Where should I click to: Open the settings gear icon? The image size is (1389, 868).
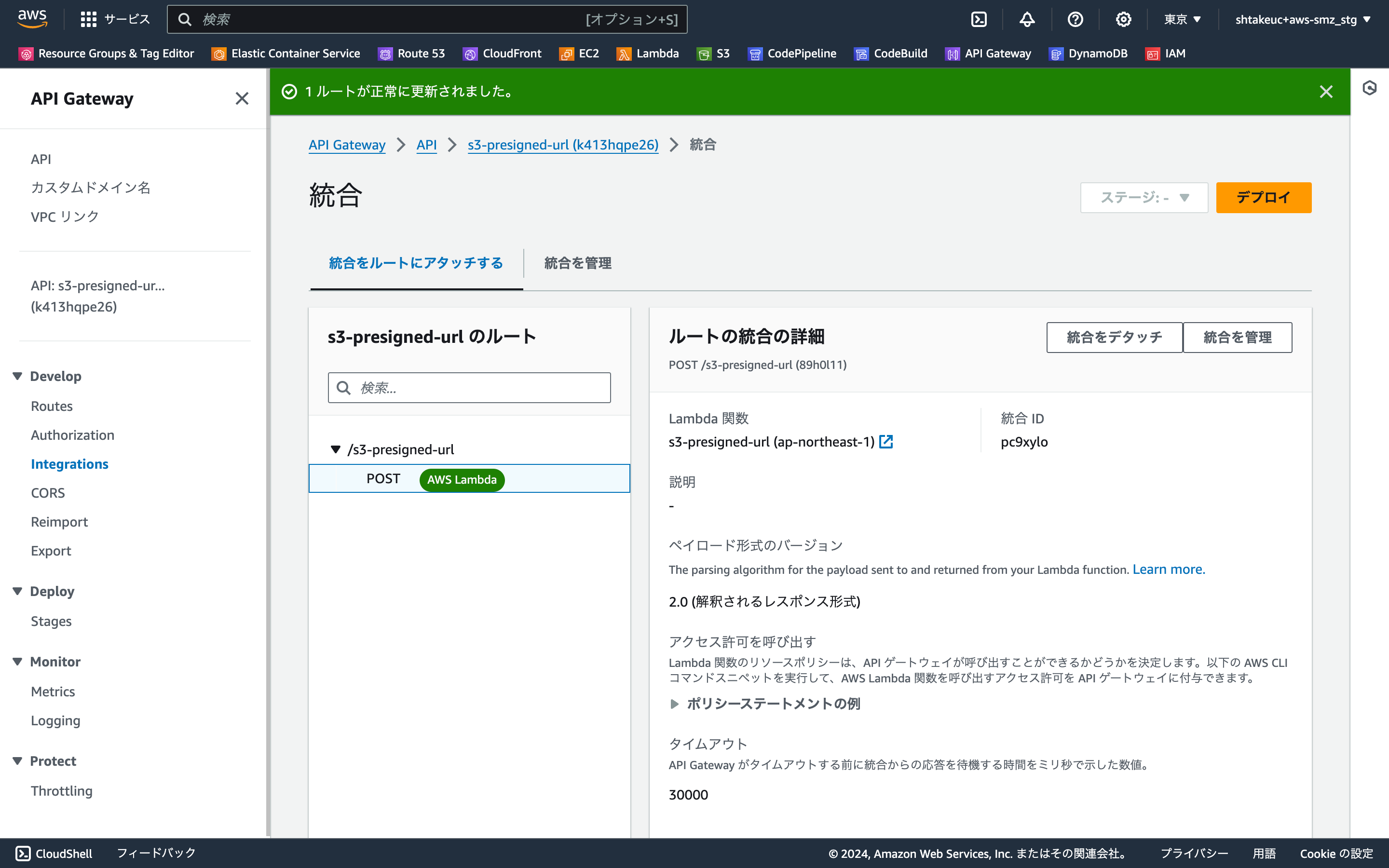1123,19
